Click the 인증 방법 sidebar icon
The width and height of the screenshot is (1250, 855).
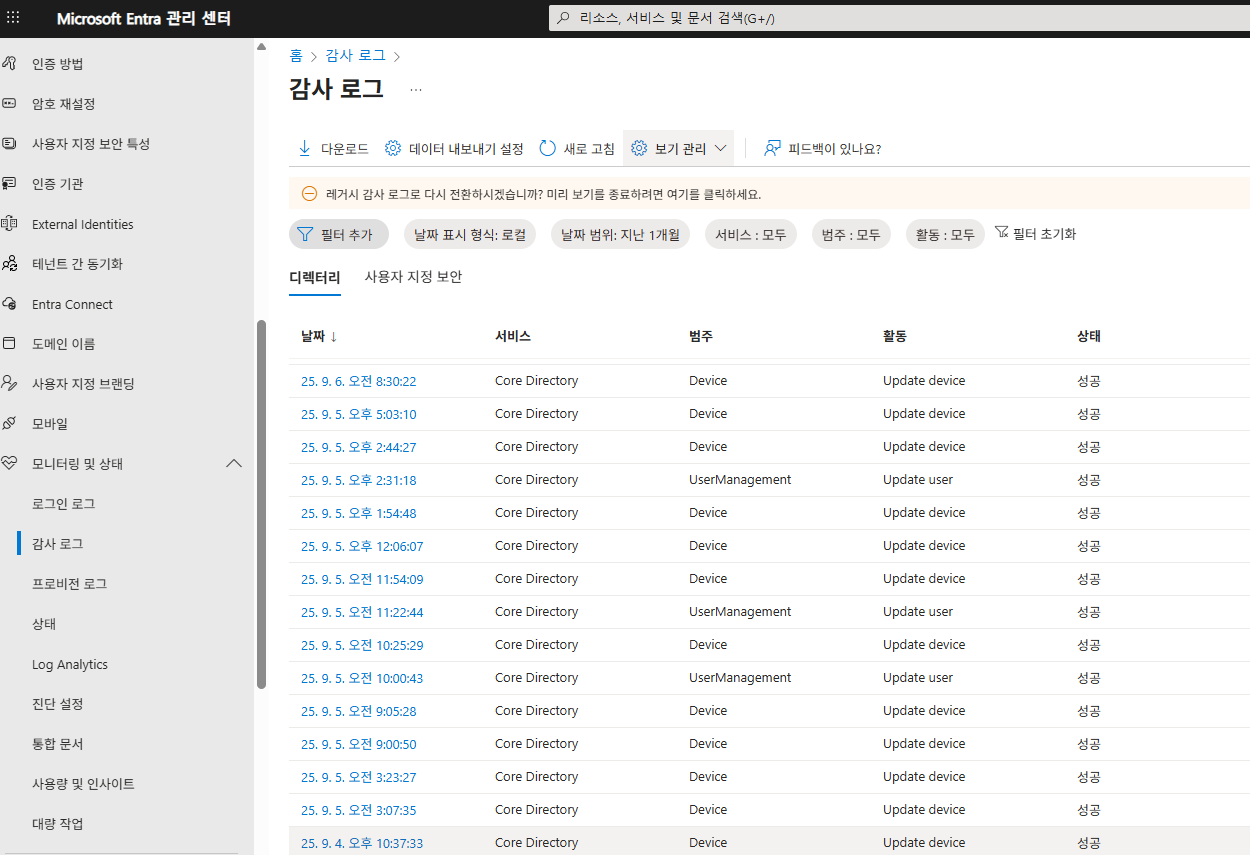[x=9, y=64]
